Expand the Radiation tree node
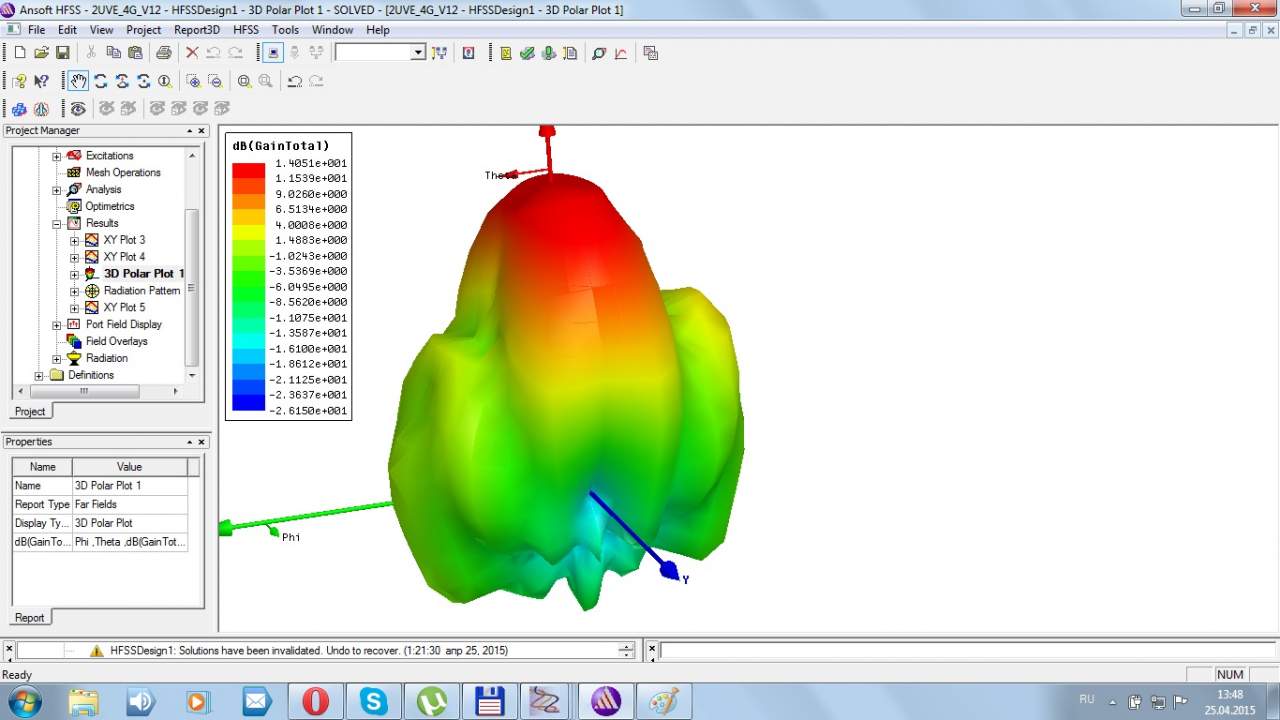 [x=57, y=359]
